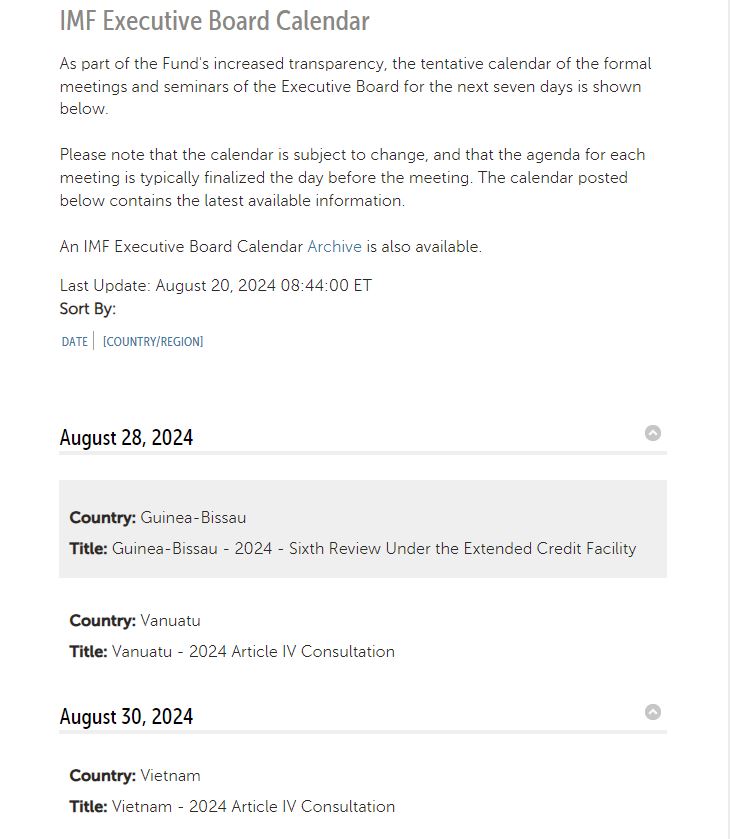The image size is (730, 839).
Task: Click the circular chevron beside August 28
Action: [653, 432]
